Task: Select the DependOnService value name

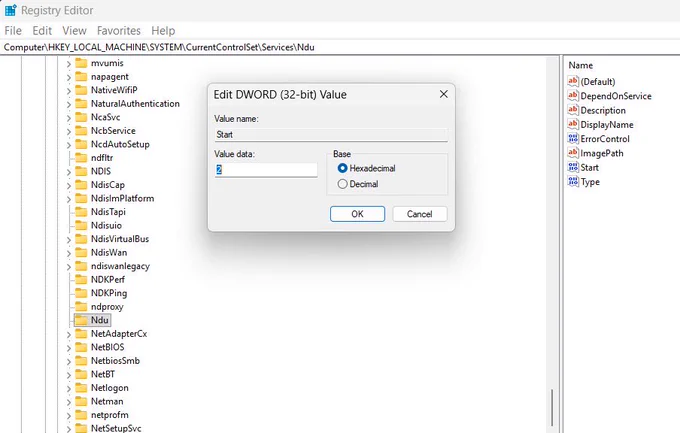Action: (x=616, y=96)
